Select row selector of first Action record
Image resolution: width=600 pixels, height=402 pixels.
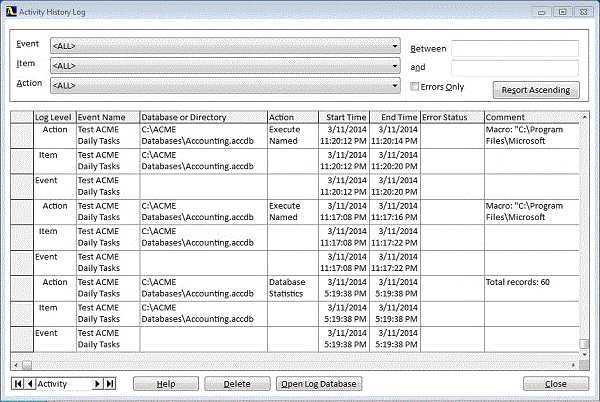(x=22, y=135)
